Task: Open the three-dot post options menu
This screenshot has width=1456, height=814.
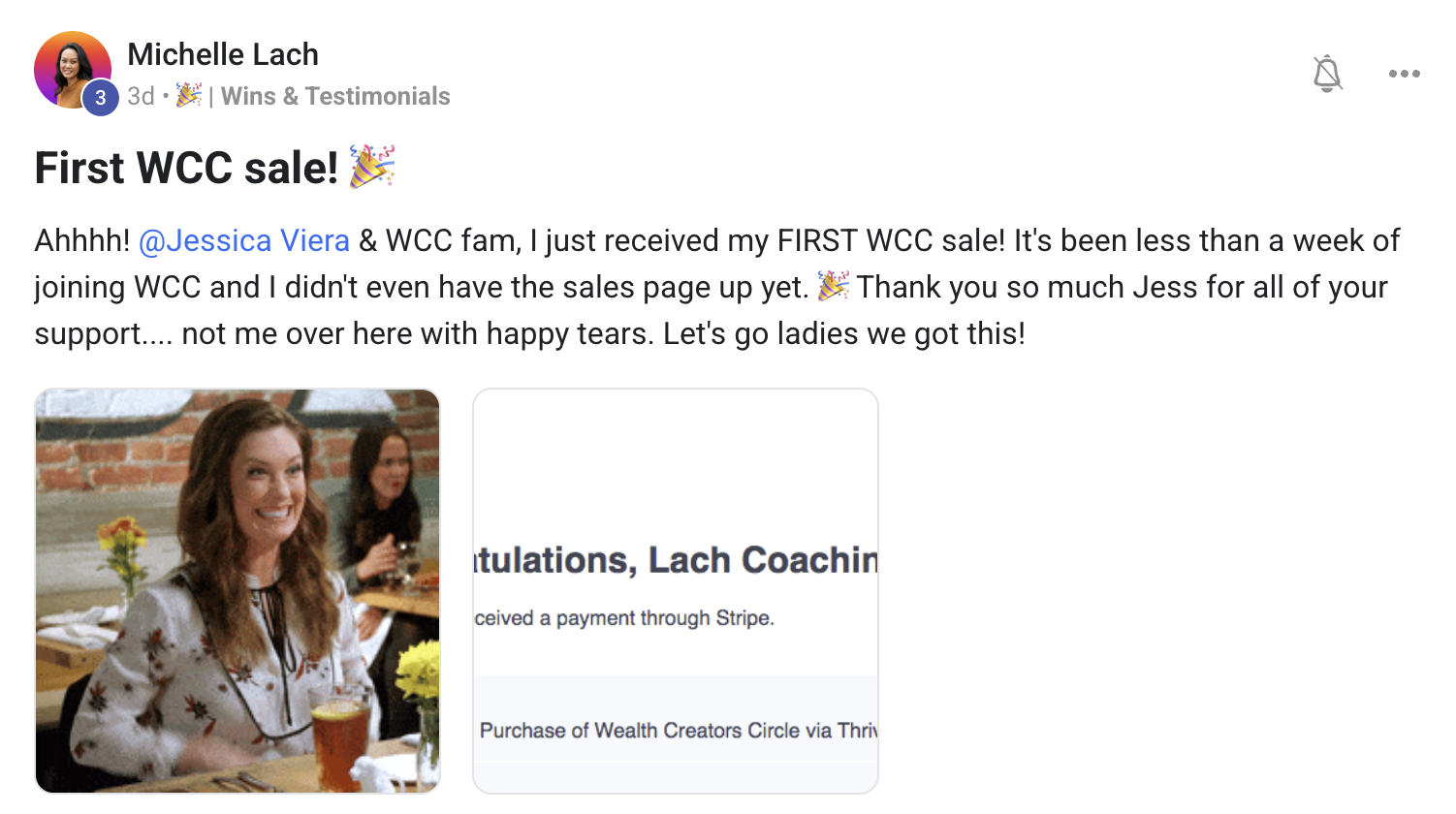Action: click(1404, 74)
